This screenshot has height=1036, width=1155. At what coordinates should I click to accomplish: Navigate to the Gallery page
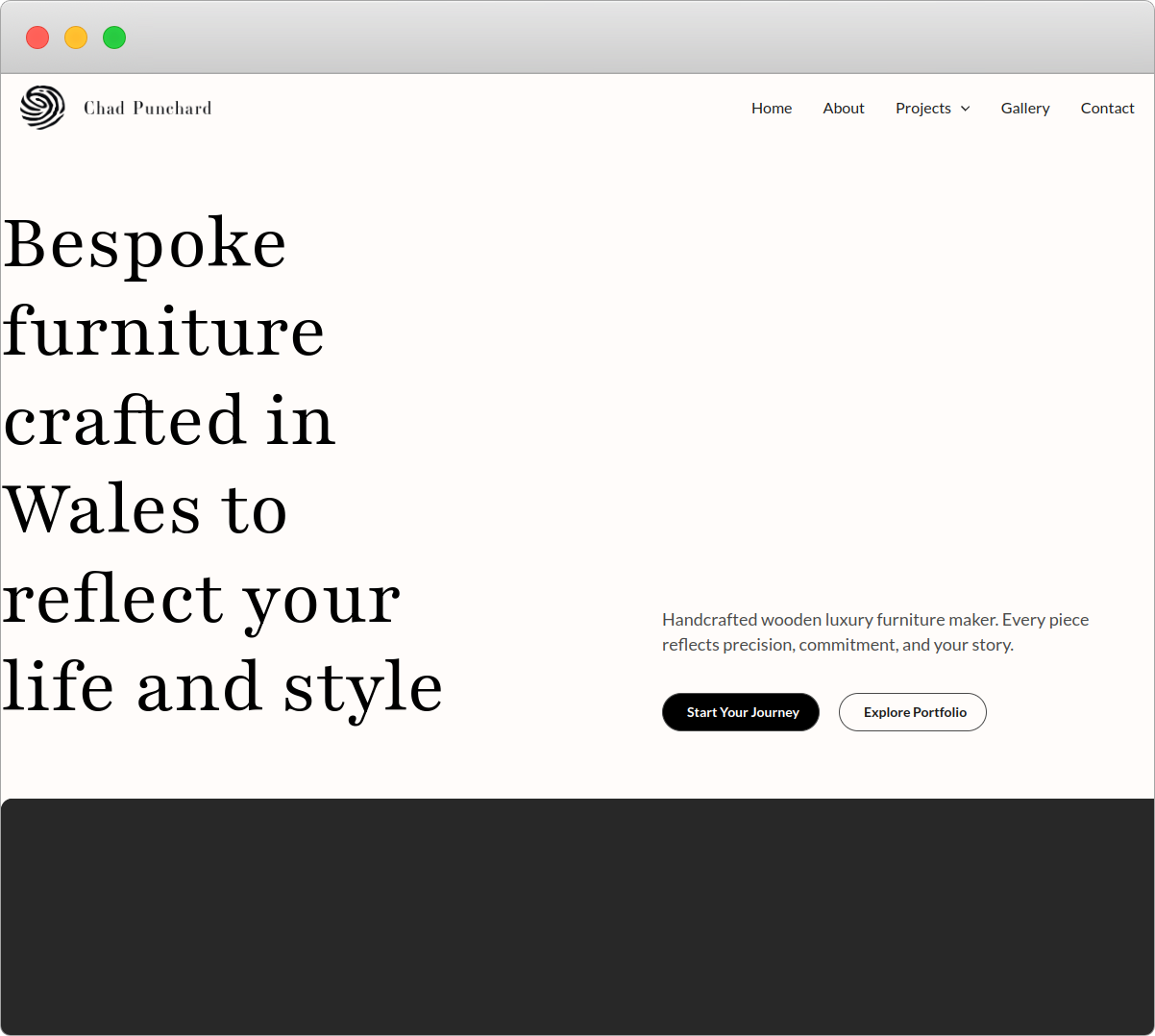click(1025, 109)
